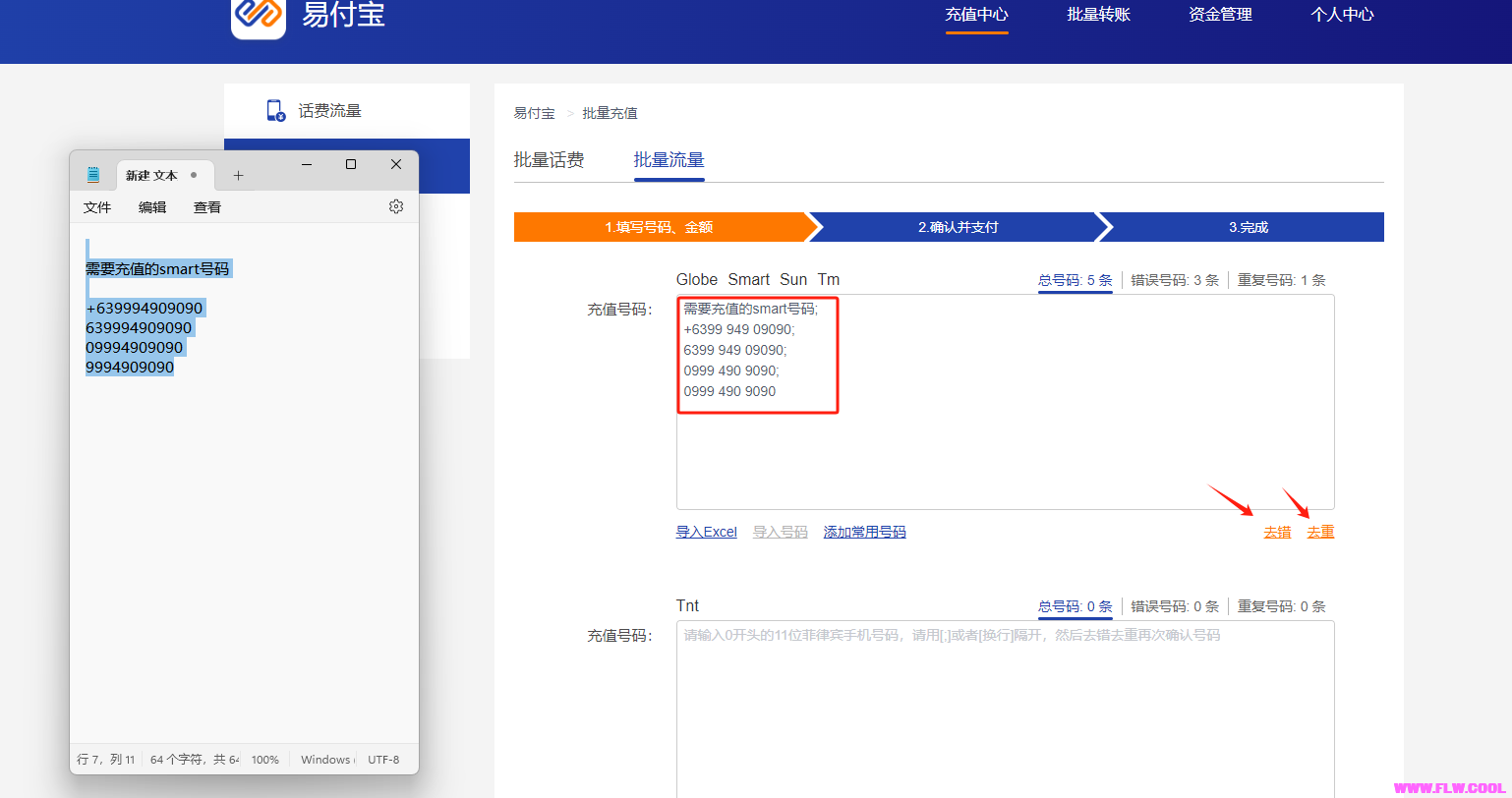The height and width of the screenshot is (798, 1512).
Task: Click step 3.完成
Action: pyautogui.click(x=1249, y=227)
